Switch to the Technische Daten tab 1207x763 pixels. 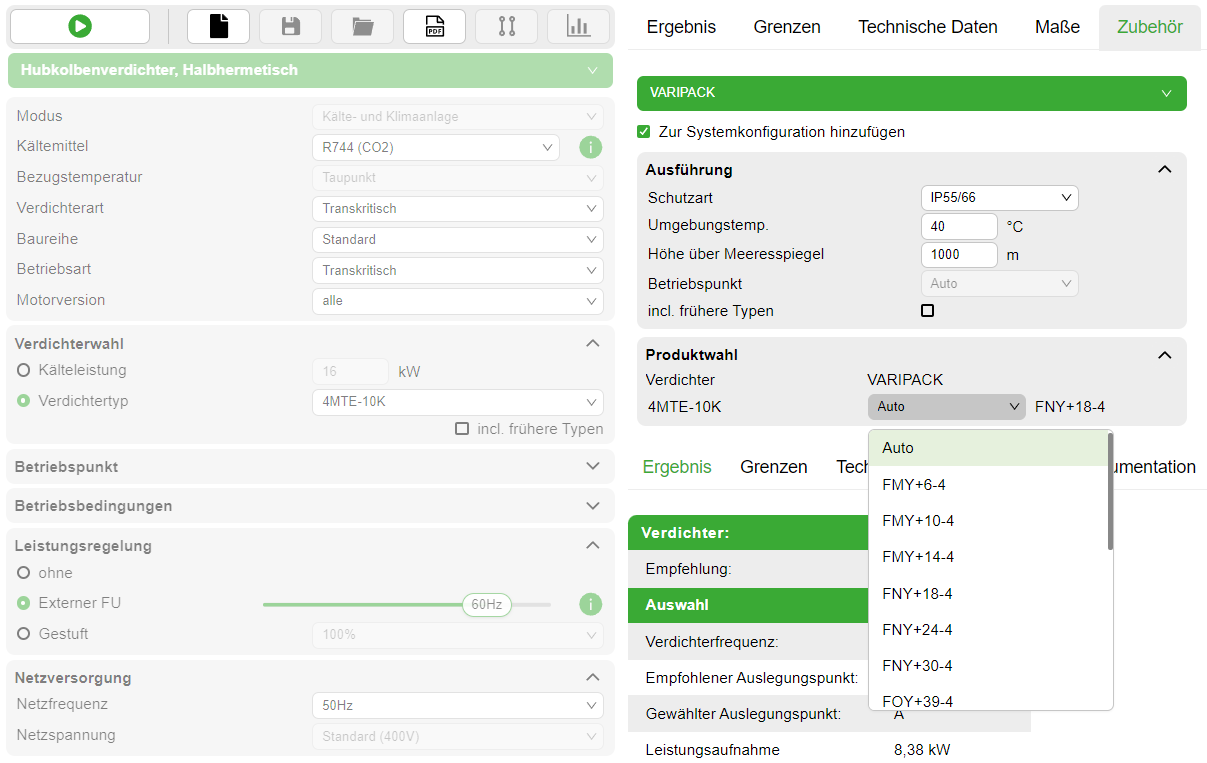coord(927,27)
